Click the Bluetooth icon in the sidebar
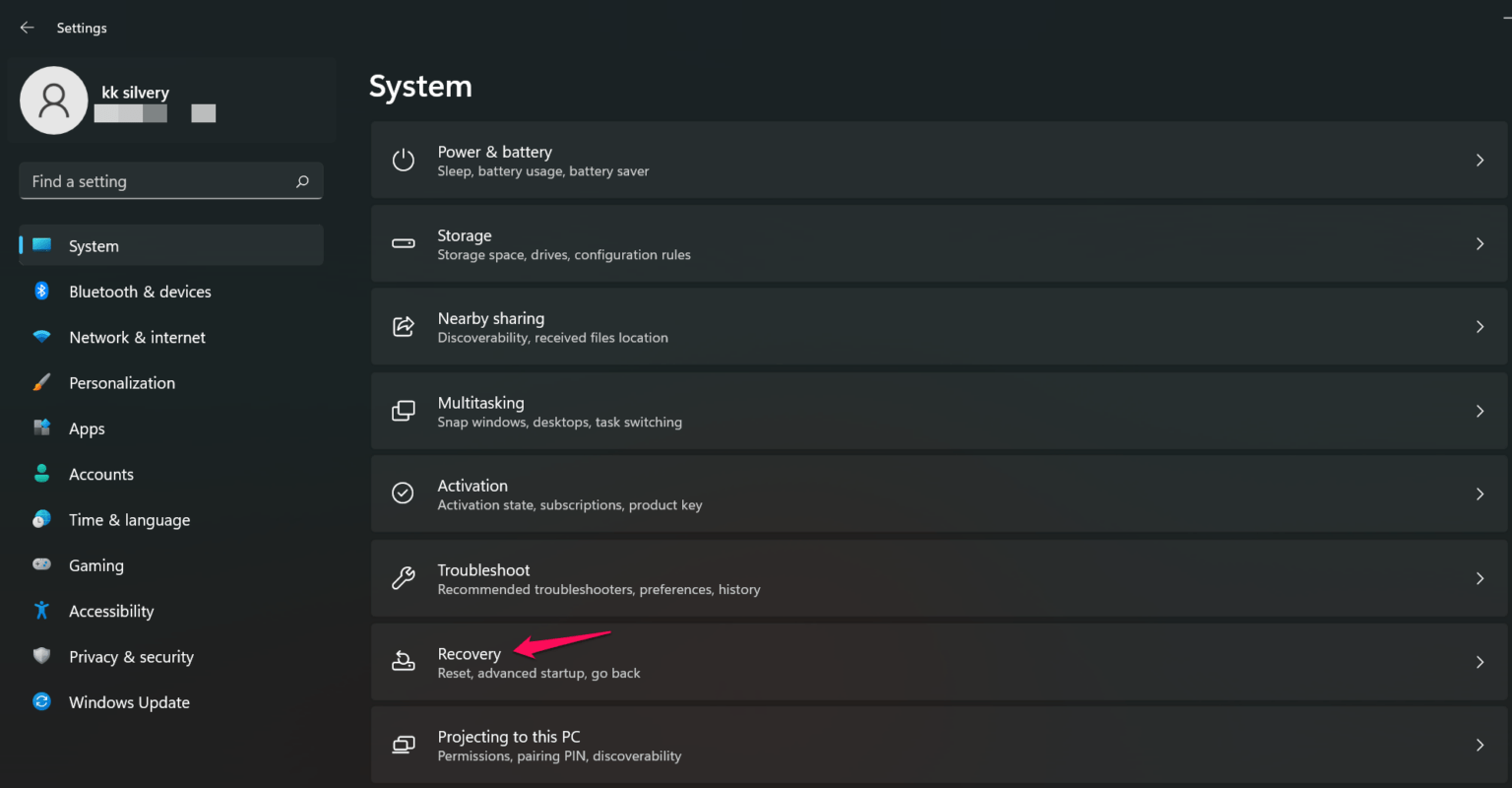1512x788 pixels. coord(41,292)
